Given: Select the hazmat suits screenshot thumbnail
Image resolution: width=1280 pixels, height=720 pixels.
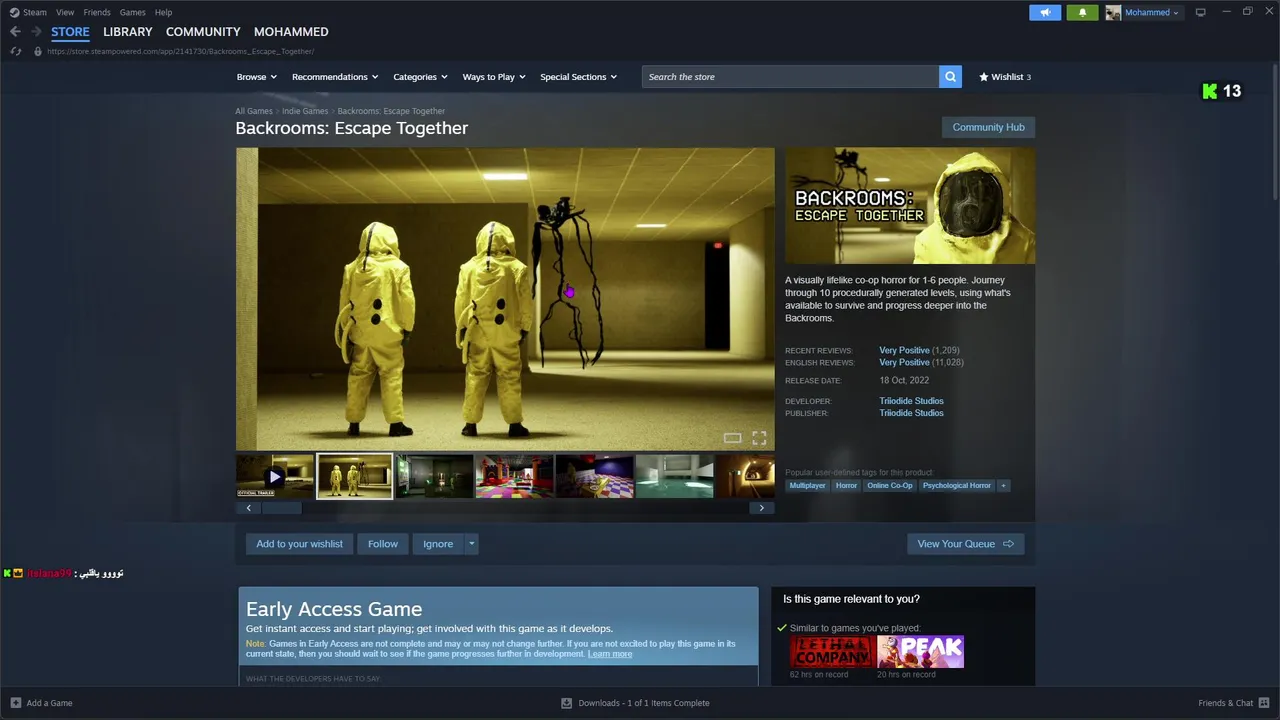Looking at the screenshot, I should (x=355, y=477).
